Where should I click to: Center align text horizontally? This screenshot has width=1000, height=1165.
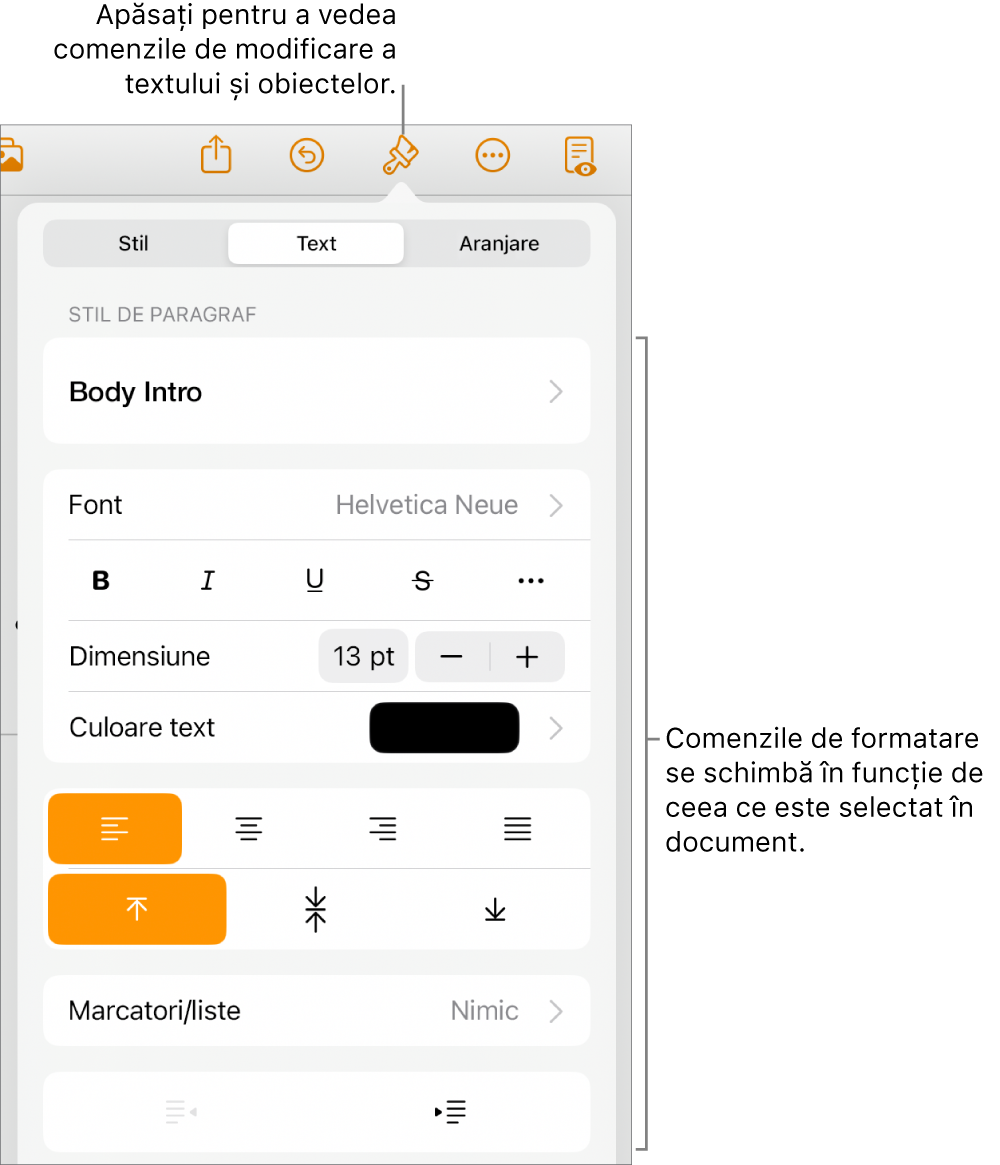pyautogui.click(x=249, y=828)
